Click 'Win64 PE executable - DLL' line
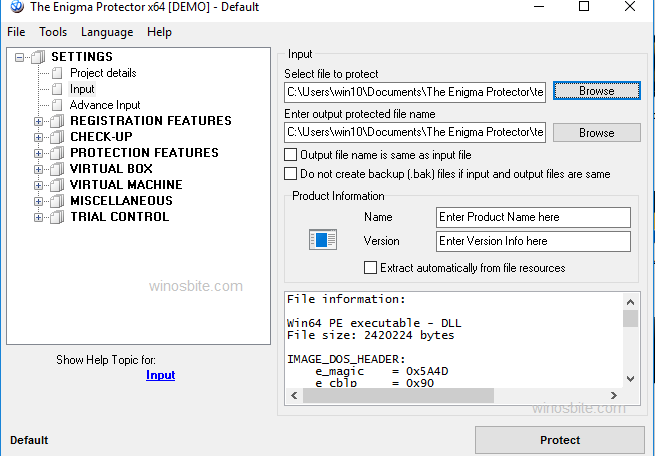 (374, 323)
